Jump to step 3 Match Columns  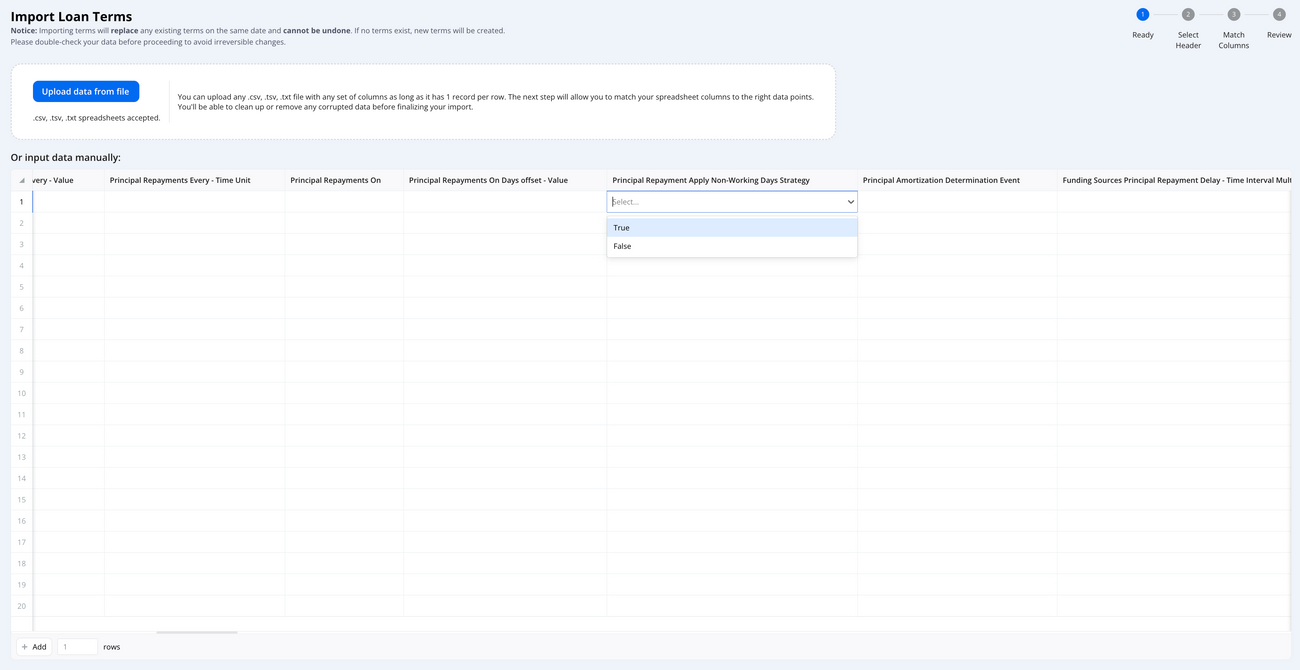tap(1233, 14)
